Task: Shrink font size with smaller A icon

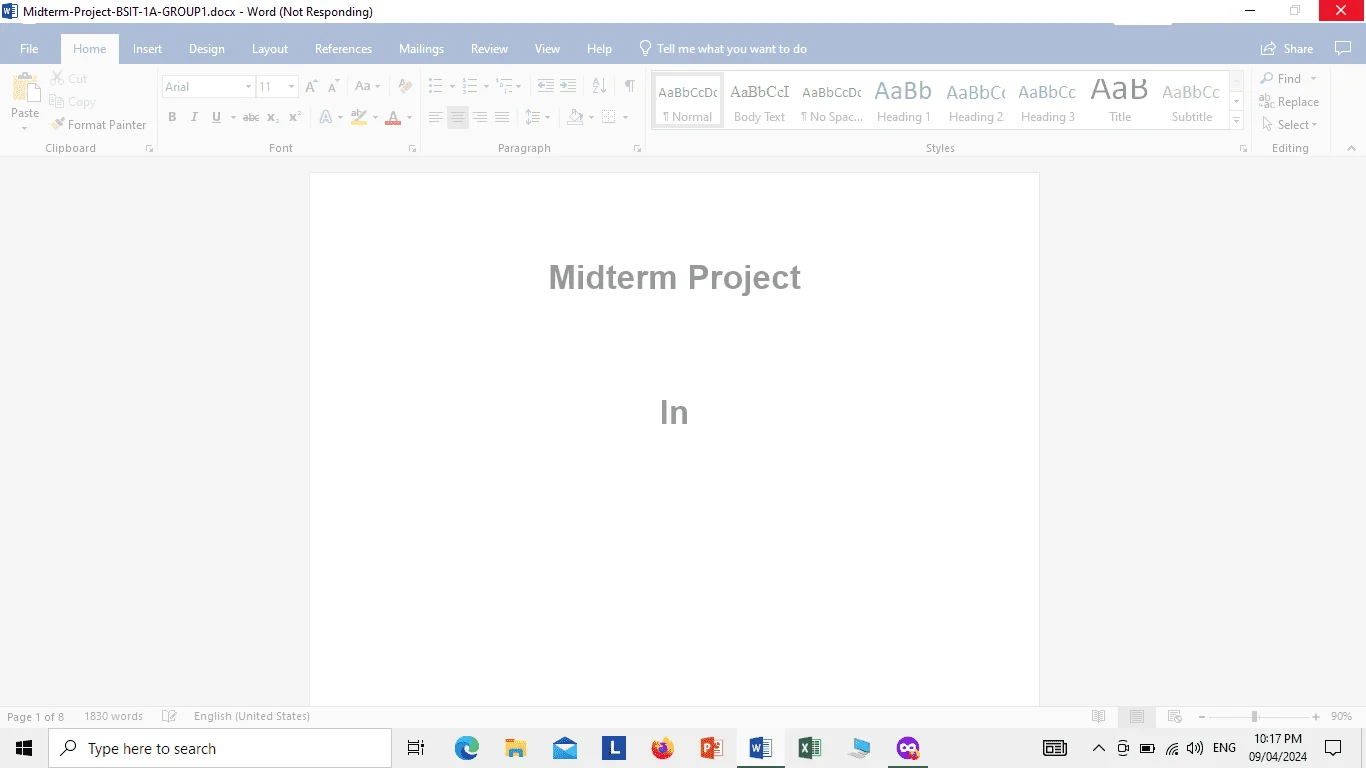Action: 334,87
